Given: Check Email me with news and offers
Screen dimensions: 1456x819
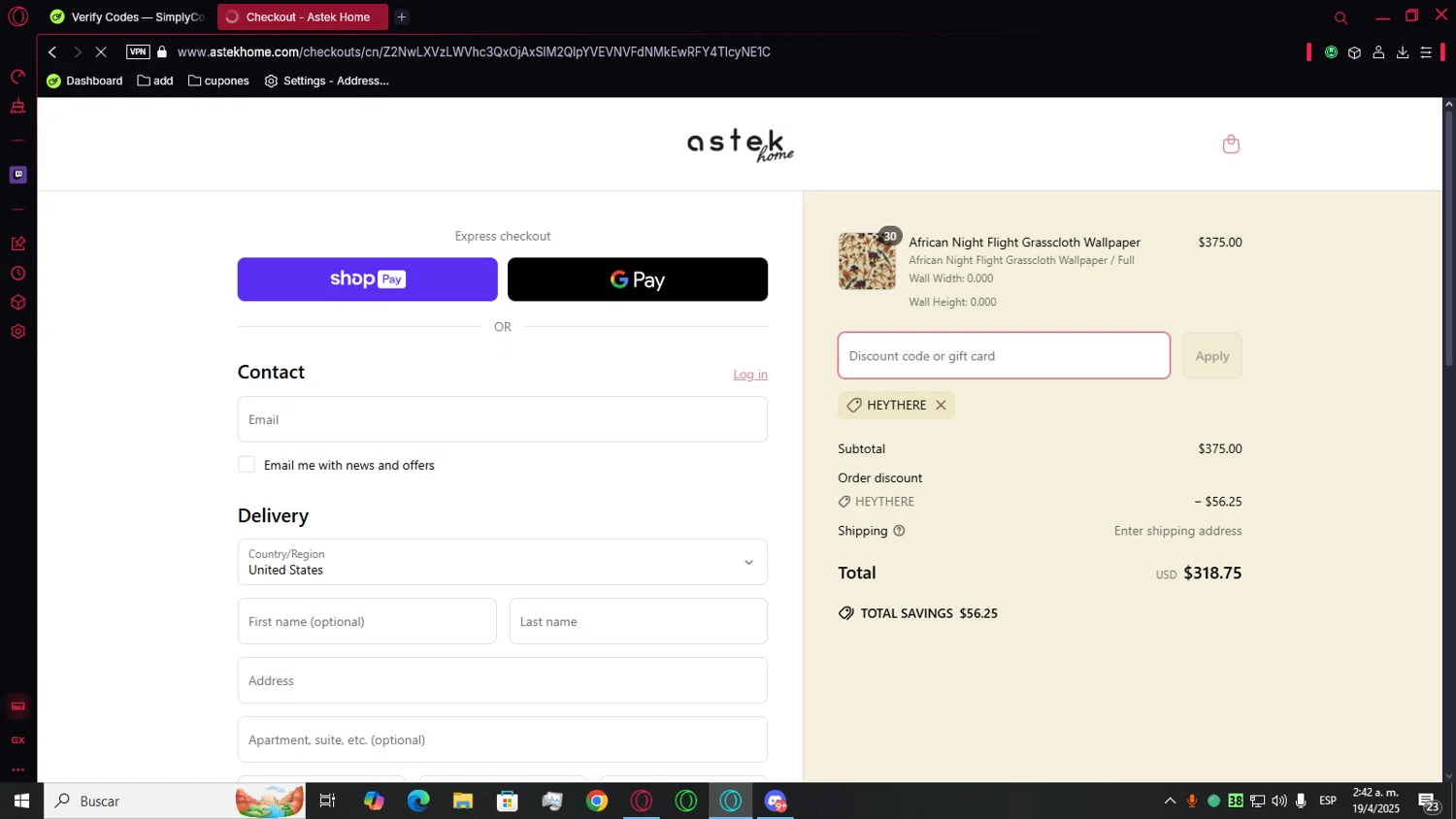Looking at the screenshot, I should point(247,465).
